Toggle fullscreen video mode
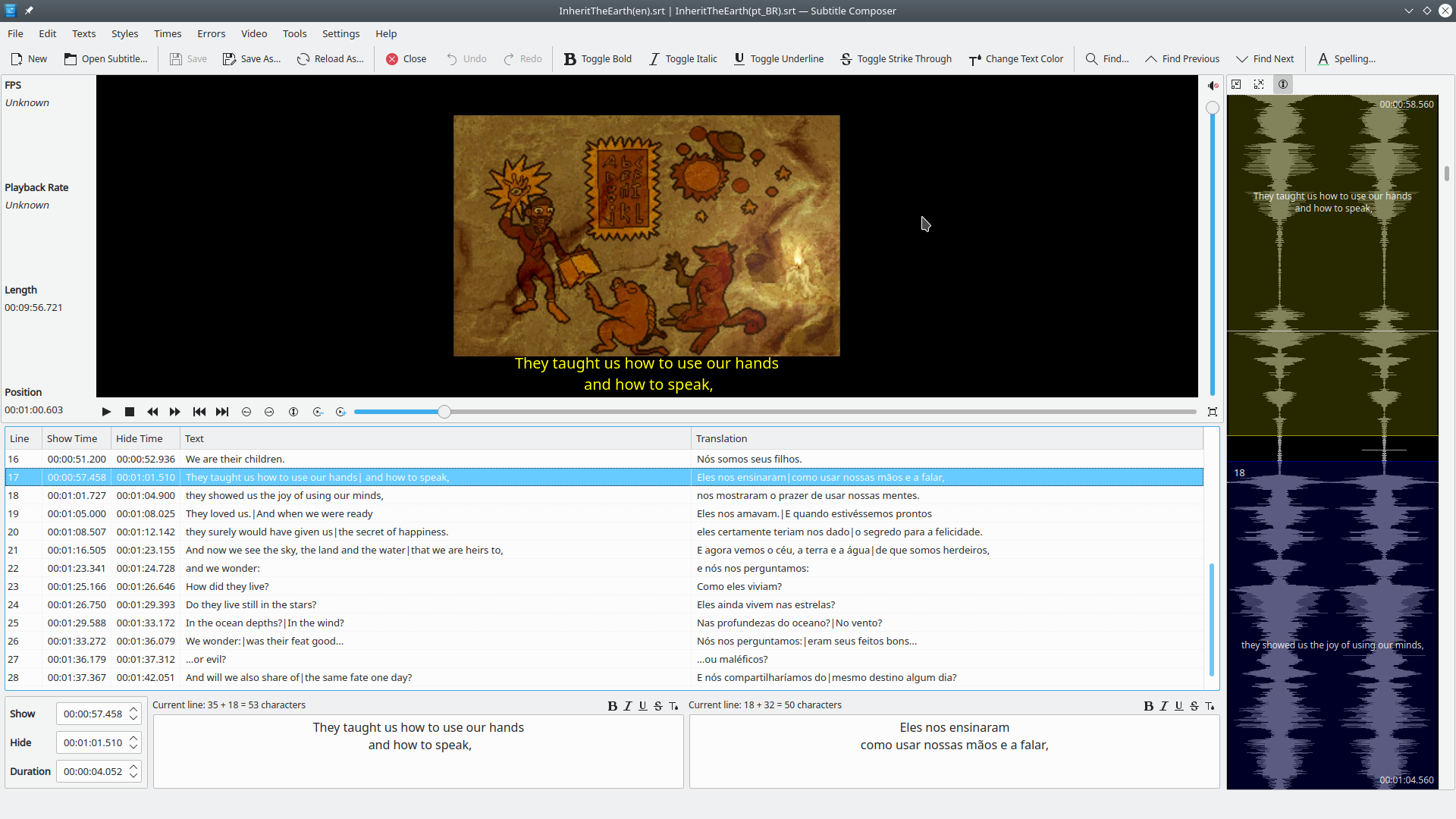Viewport: 1456px width, 819px height. click(1212, 411)
